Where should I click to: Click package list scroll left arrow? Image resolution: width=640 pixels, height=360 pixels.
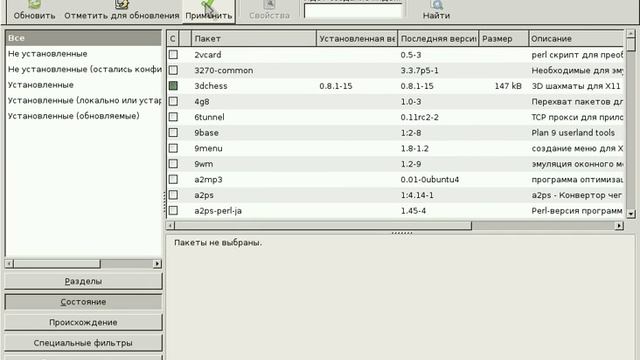pos(171,225)
